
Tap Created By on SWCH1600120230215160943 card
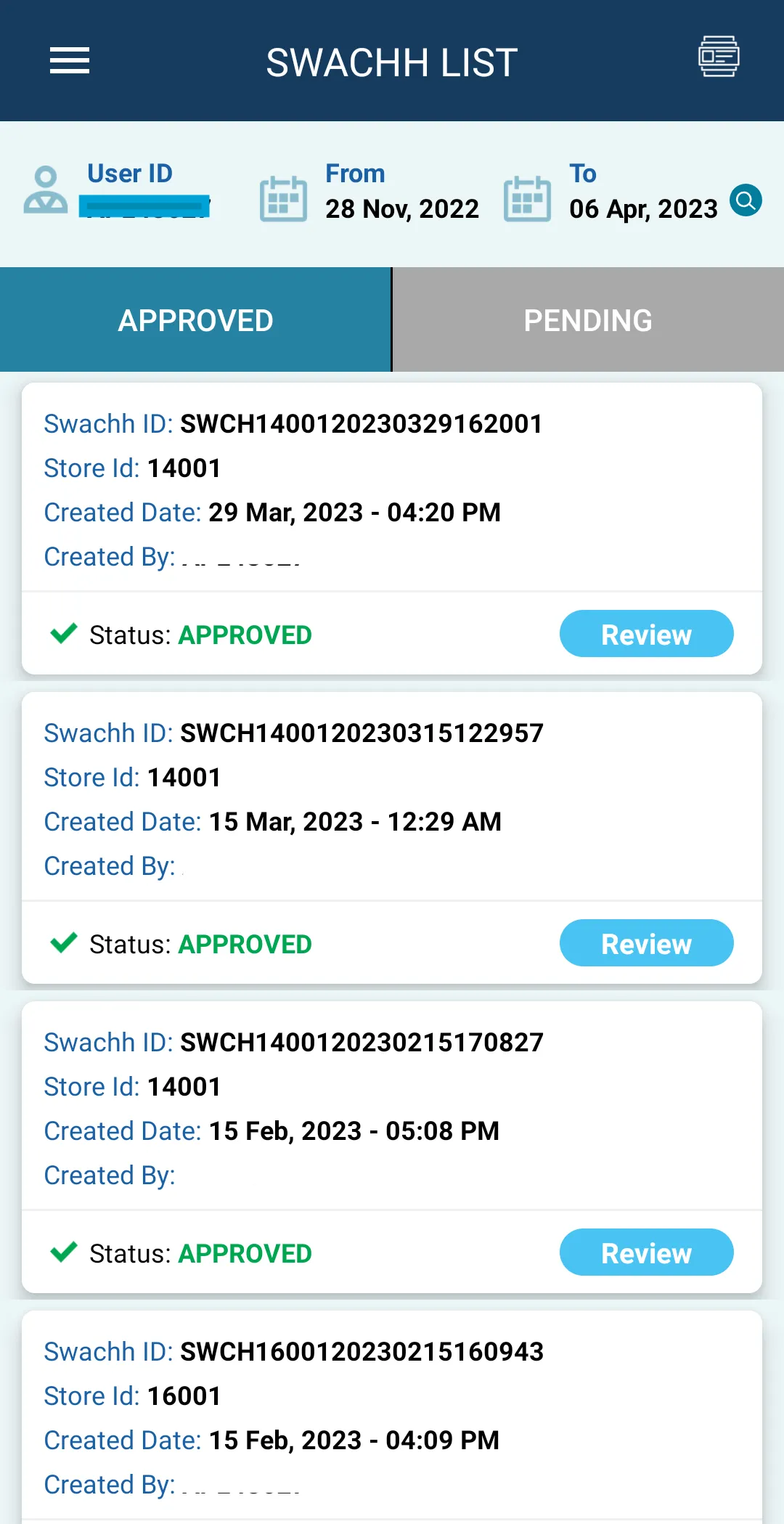coord(110,1483)
